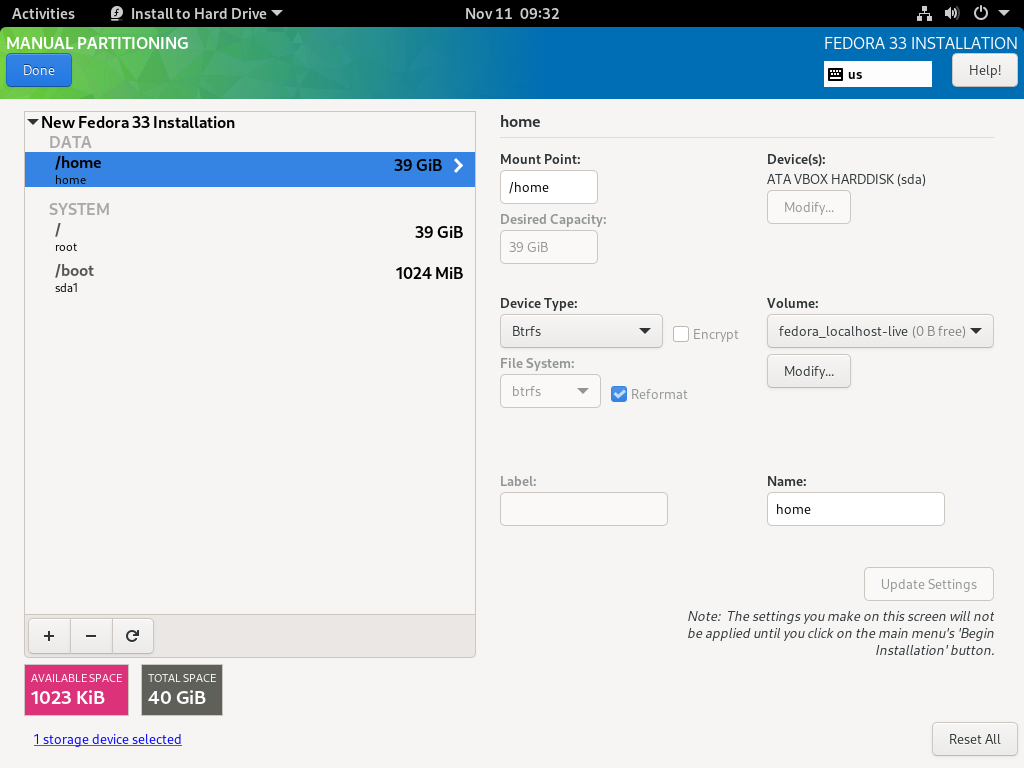Viewport: 1024px width, 768px height.
Task: Click the Name field containing home
Action: click(856, 509)
